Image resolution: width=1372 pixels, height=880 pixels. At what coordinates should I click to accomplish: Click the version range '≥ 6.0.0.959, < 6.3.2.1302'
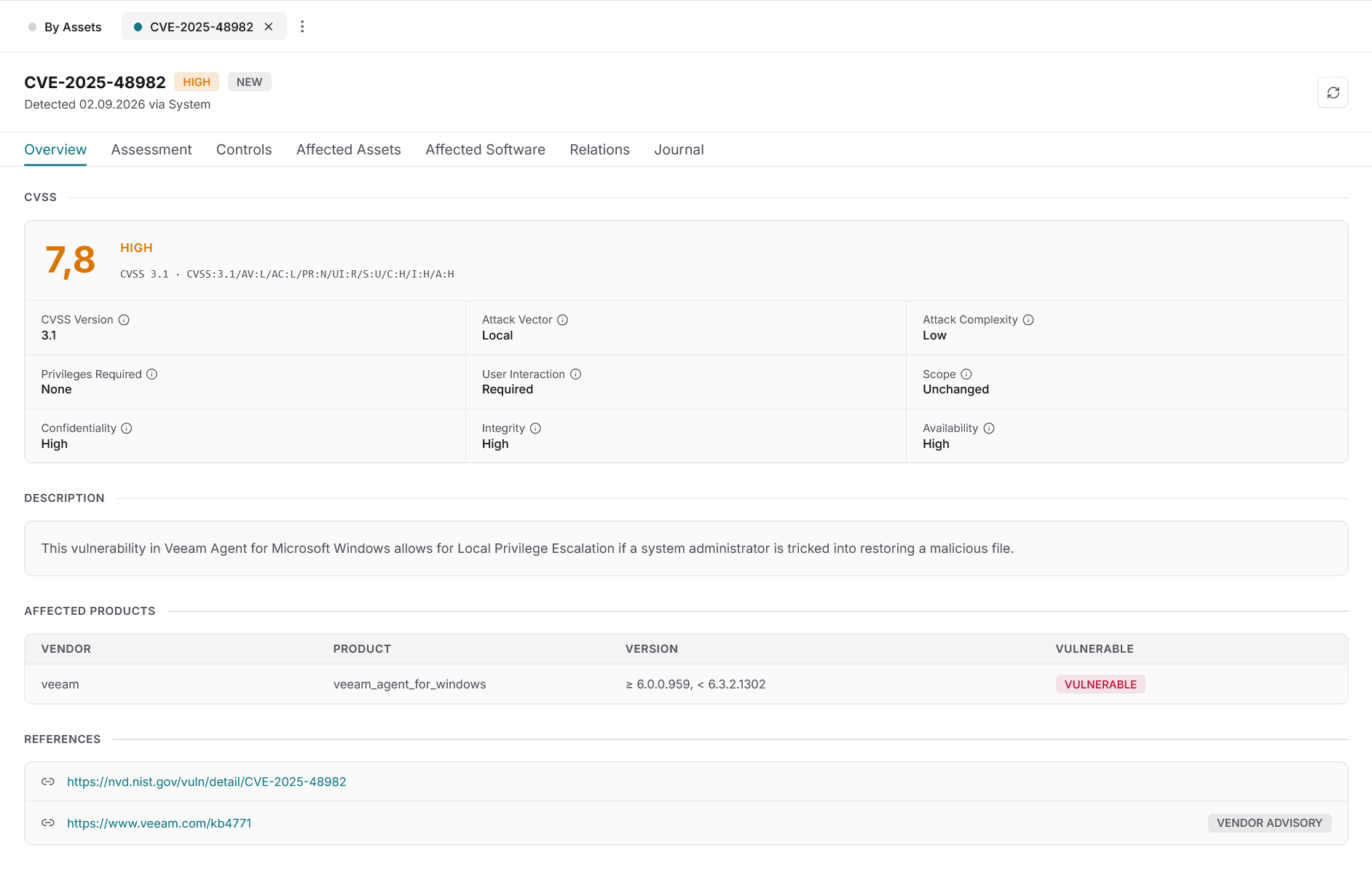tap(695, 684)
